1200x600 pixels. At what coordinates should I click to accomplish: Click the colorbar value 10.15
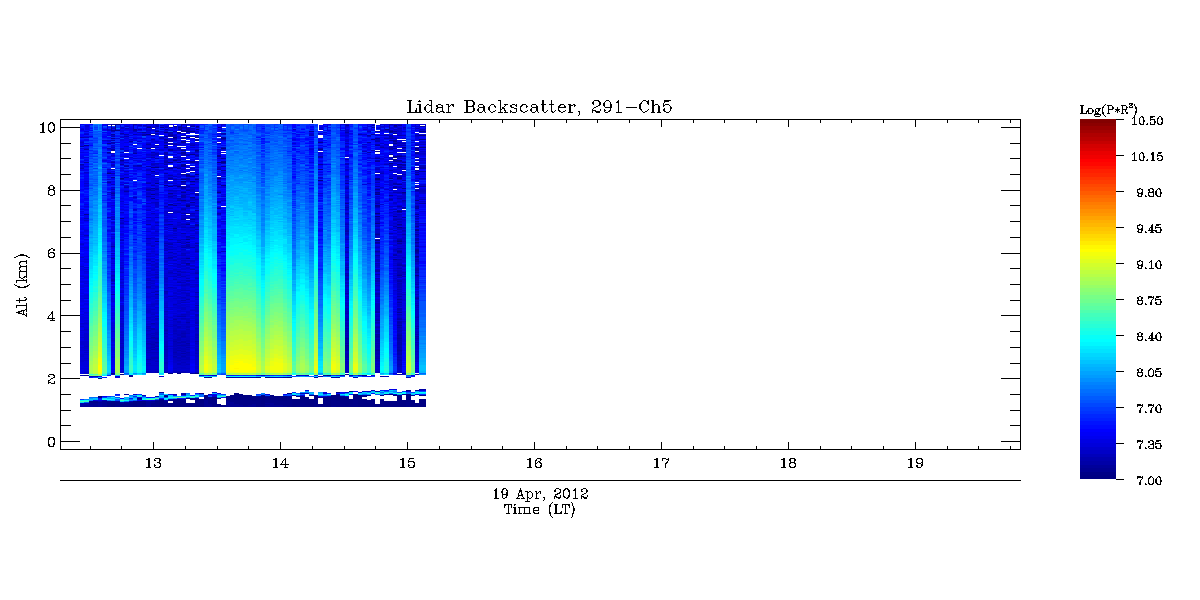tap(1149, 157)
